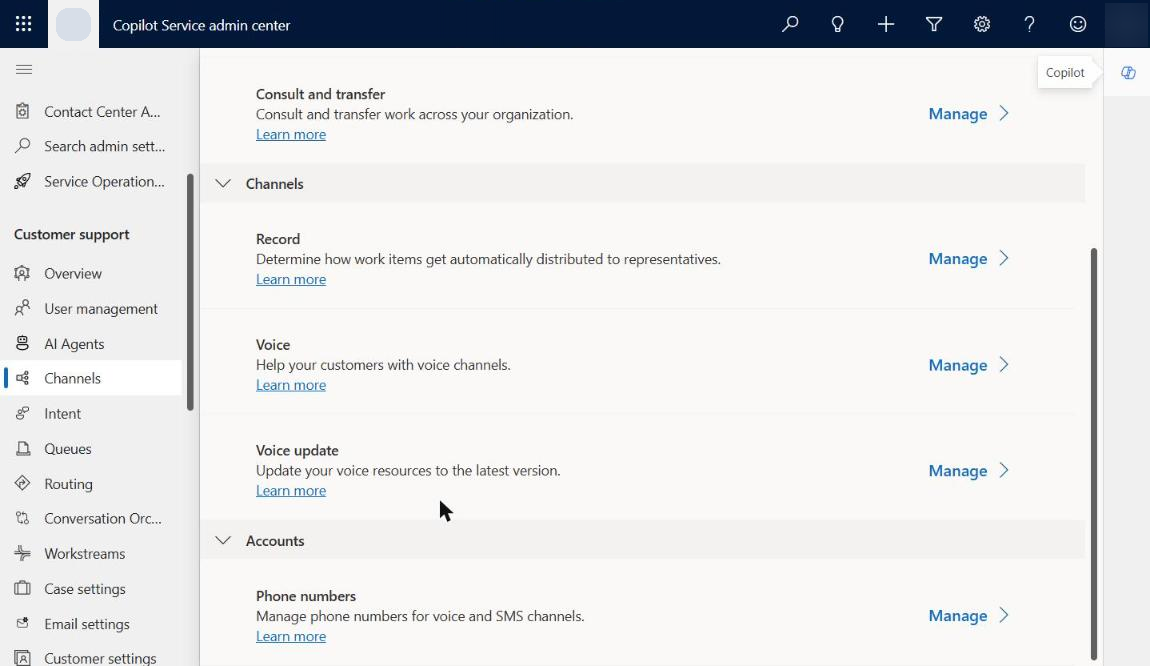Click chevron next to Phone numbers Manage
Viewport: 1150px width, 666px height.
coord(1004,615)
